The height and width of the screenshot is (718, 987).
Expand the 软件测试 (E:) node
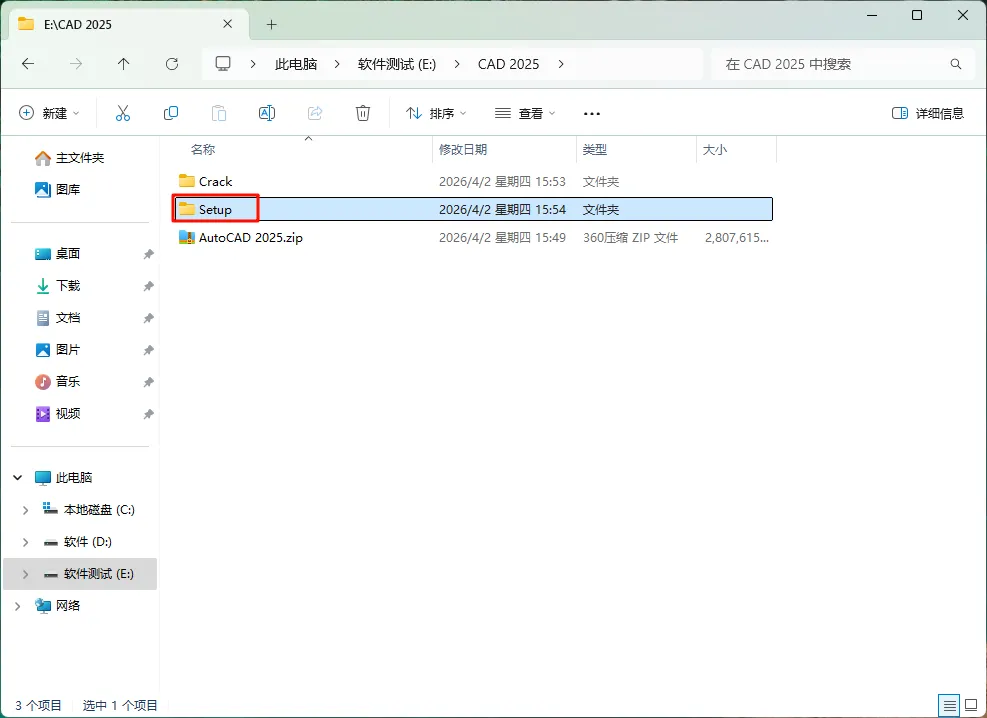(25, 574)
